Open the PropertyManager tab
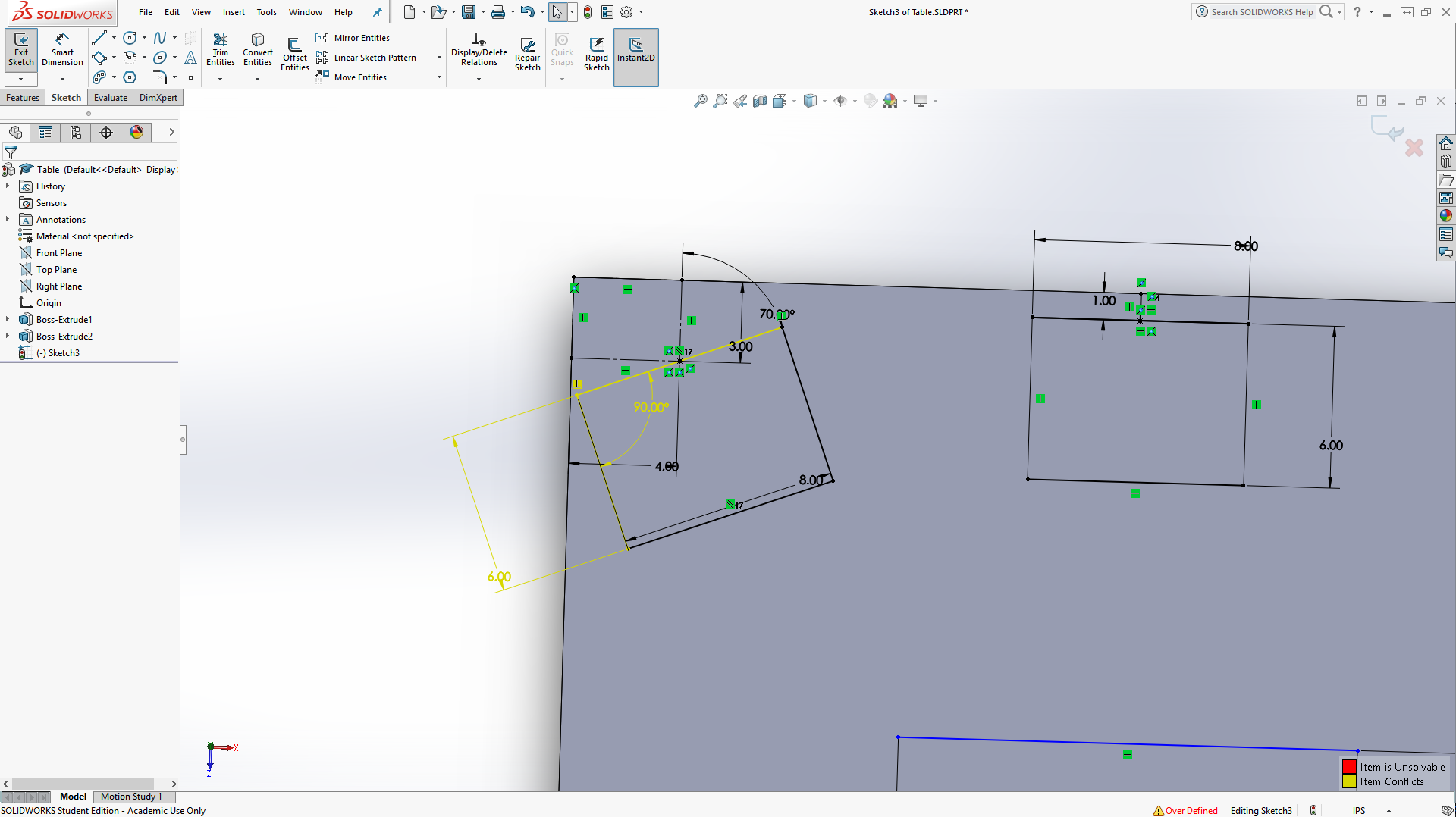The image size is (1456, 817). pos(45,133)
